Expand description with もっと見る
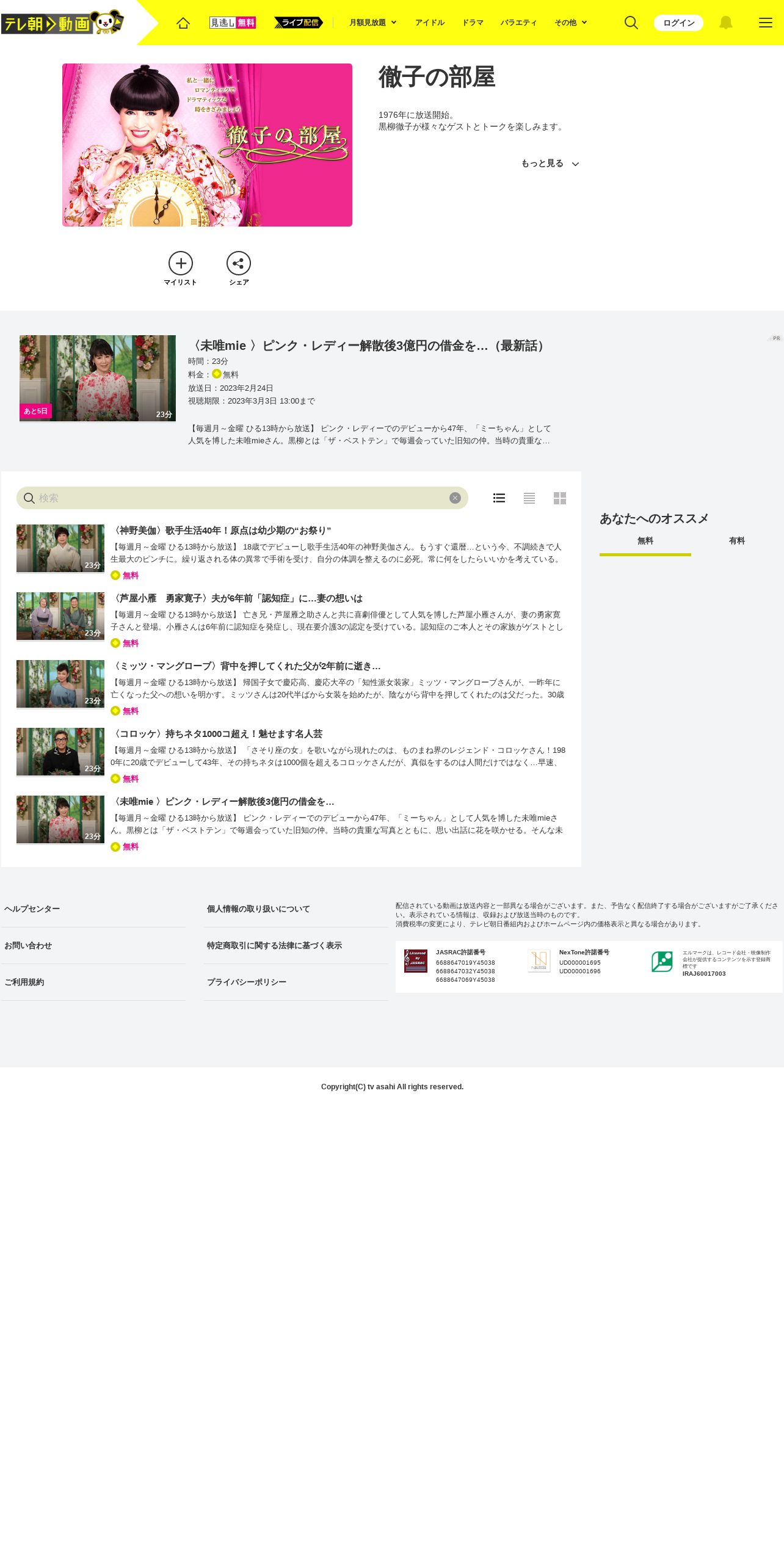The image size is (784, 1568). point(550,164)
